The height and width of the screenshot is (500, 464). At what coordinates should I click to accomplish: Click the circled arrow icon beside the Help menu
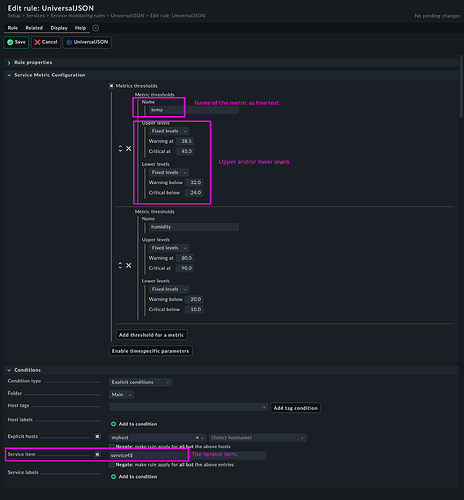95,28
